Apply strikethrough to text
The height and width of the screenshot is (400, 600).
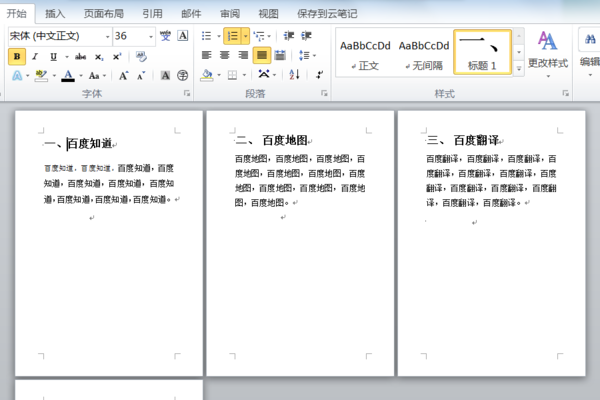click(80, 56)
